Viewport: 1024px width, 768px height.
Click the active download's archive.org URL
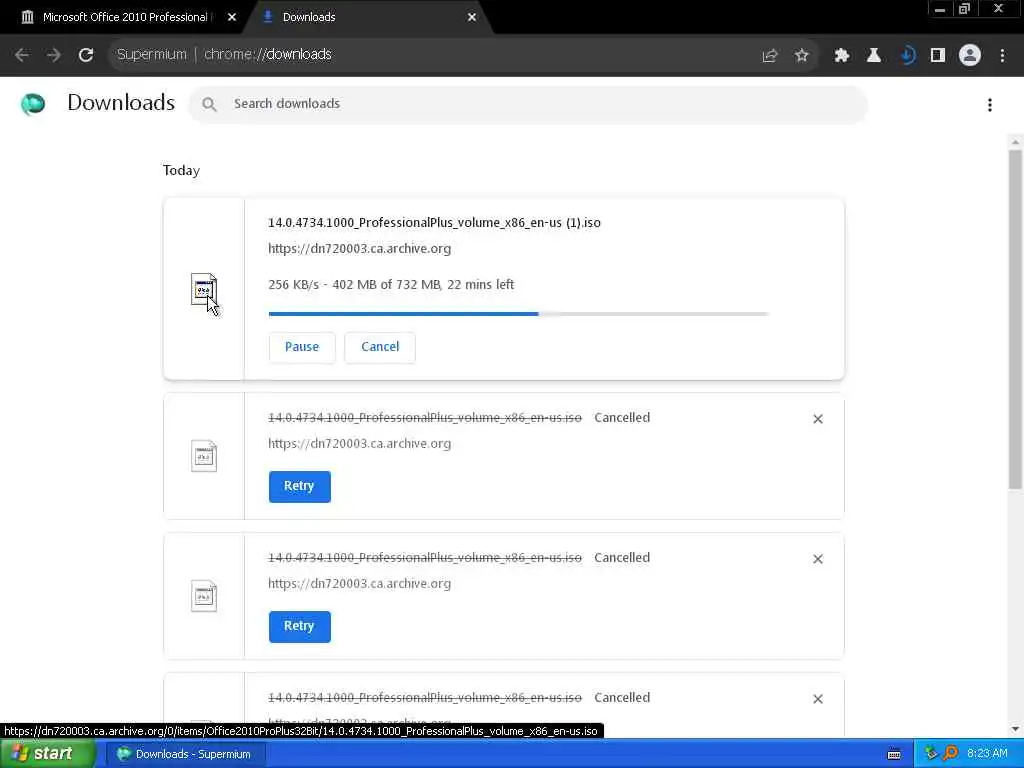point(360,249)
